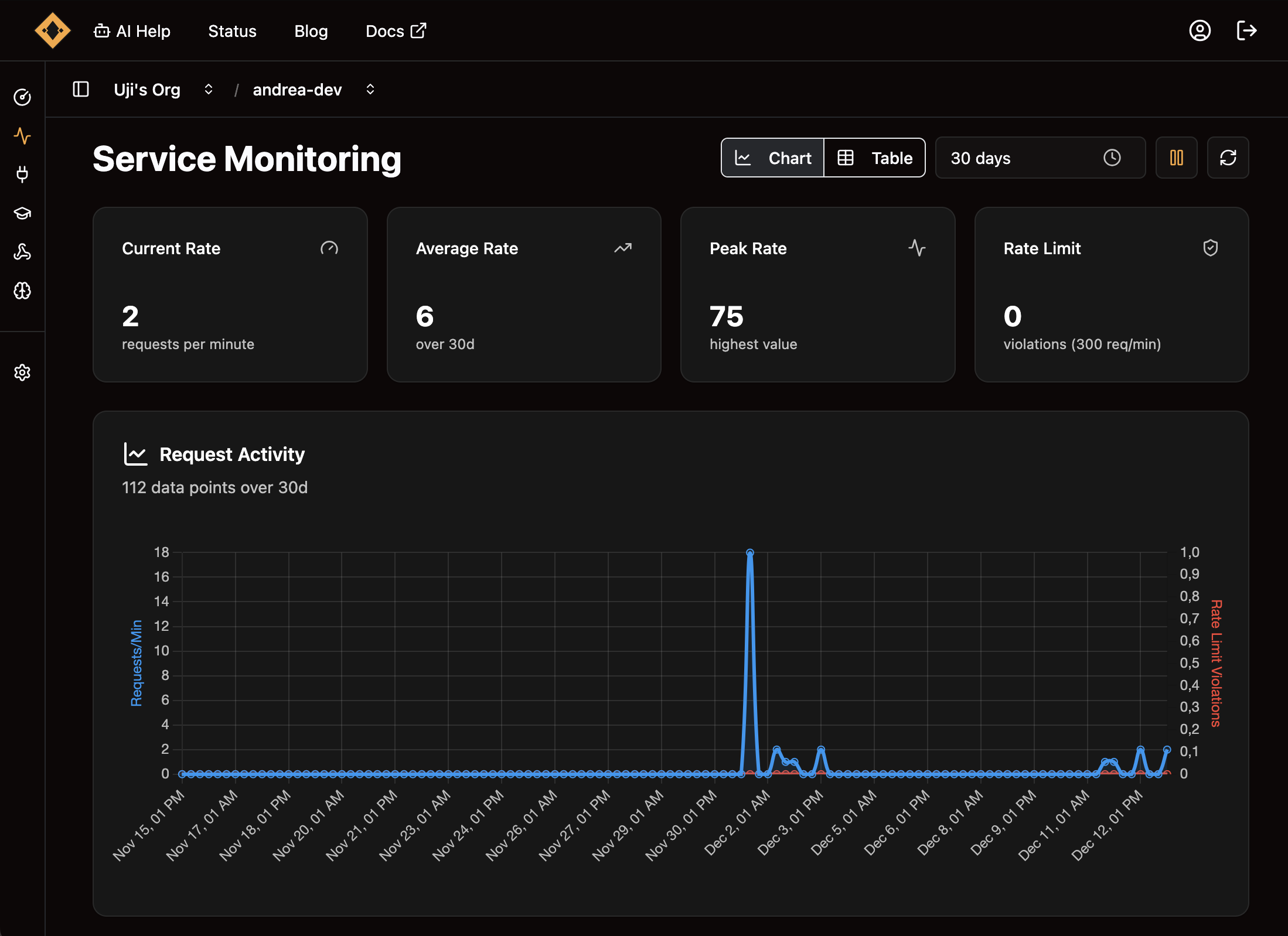The width and height of the screenshot is (1288, 936).
Task: Open the Status menu item
Action: click(232, 31)
